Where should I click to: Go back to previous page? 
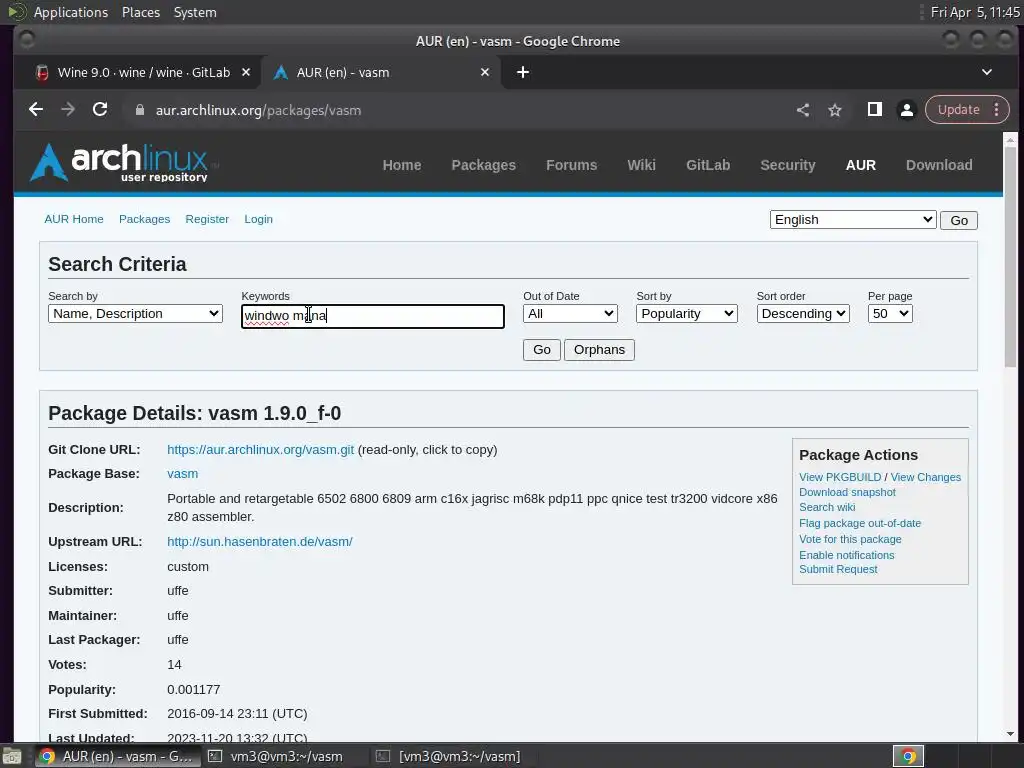coord(36,110)
